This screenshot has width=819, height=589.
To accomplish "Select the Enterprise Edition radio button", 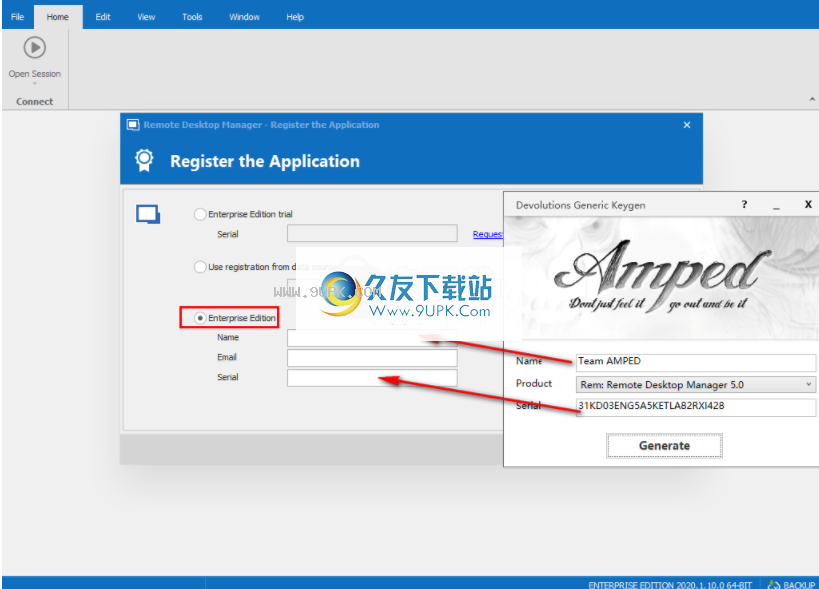I will coord(200,317).
